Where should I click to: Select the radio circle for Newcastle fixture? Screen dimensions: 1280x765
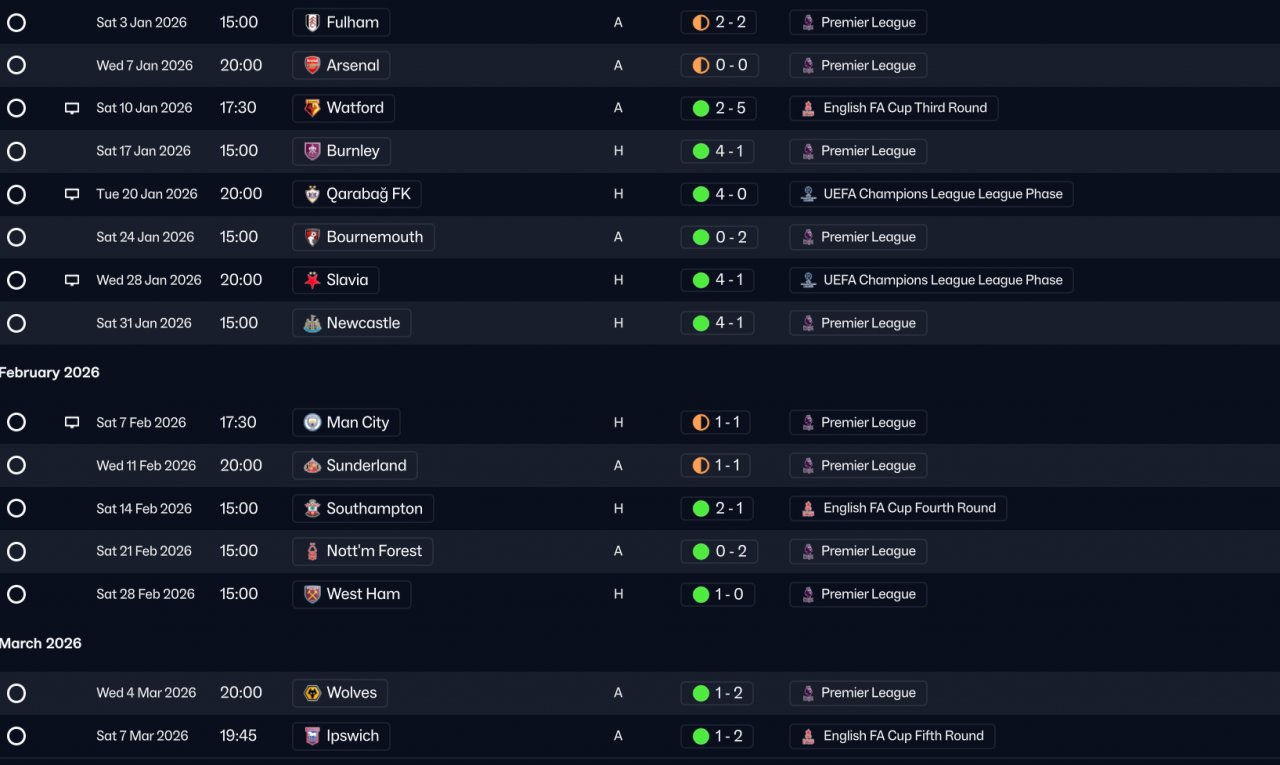click(16, 323)
